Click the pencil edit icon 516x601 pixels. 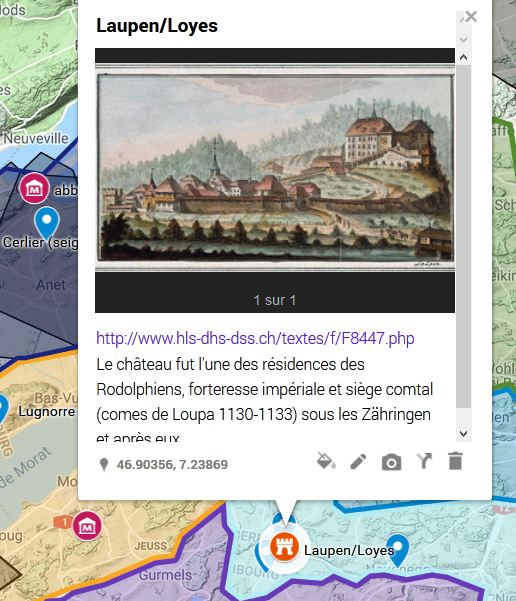click(358, 461)
